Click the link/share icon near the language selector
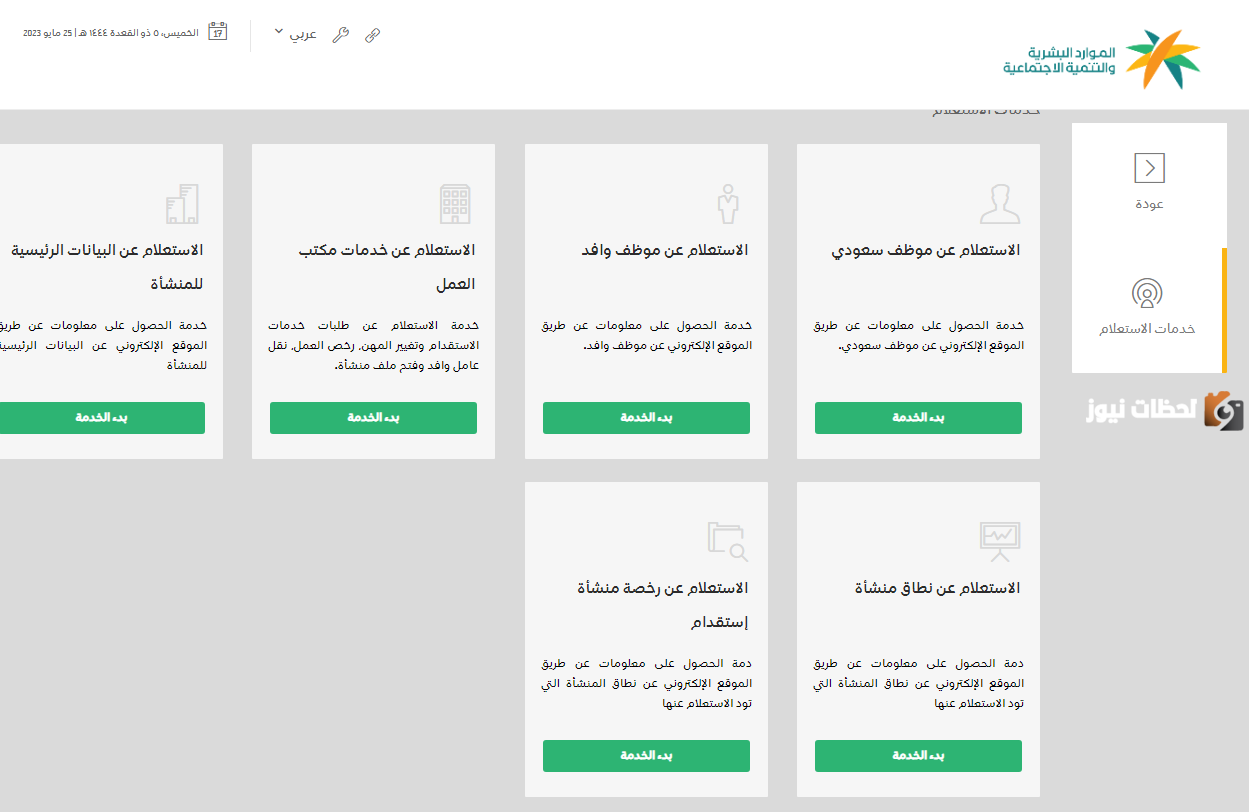The width and height of the screenshot is (1249, 812). click(373, 34)
